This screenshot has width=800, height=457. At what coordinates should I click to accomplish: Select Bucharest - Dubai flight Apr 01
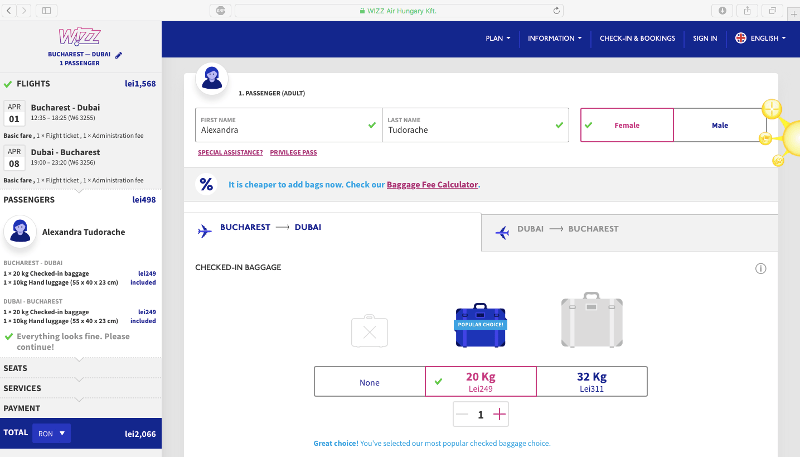pos(81,112)
